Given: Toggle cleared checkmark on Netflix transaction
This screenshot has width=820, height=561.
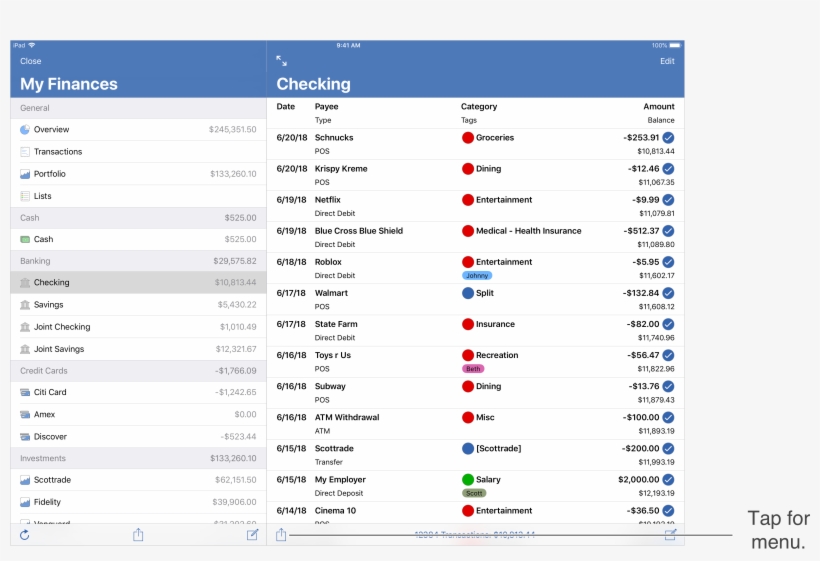Looking at the screenshot, I should click(668, 200).
